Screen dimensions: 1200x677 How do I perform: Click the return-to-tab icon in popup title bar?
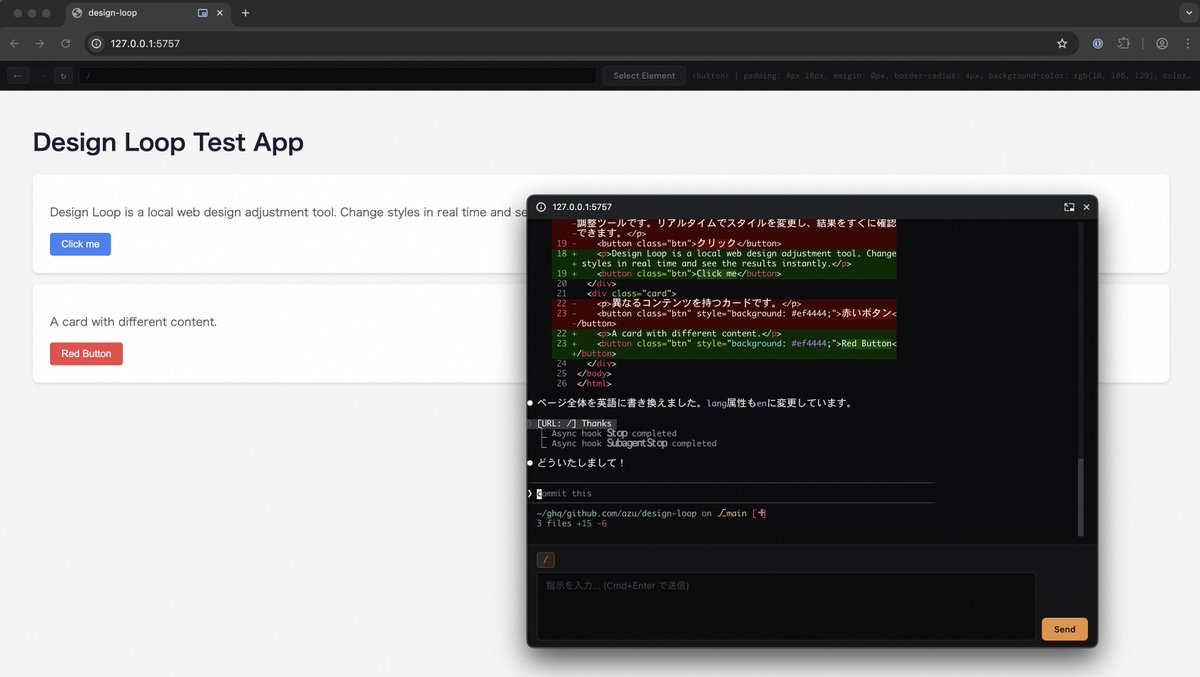pos(1069,207)
